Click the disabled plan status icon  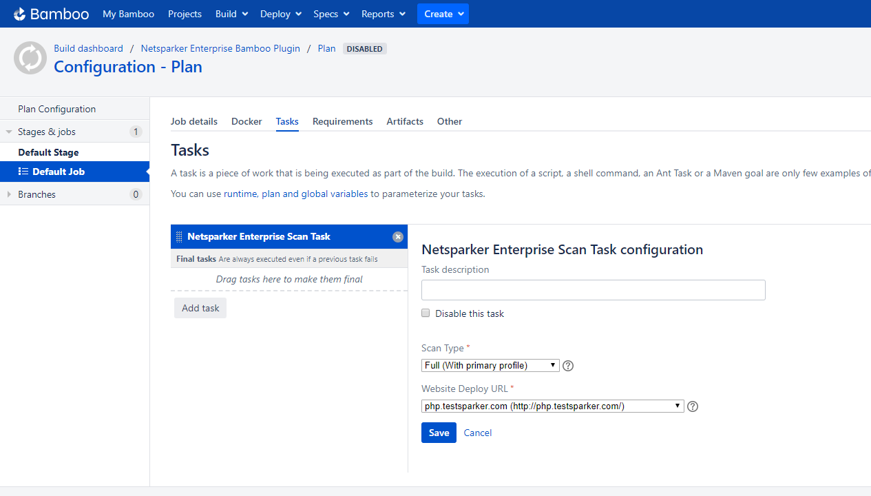(x=30, y=58)
